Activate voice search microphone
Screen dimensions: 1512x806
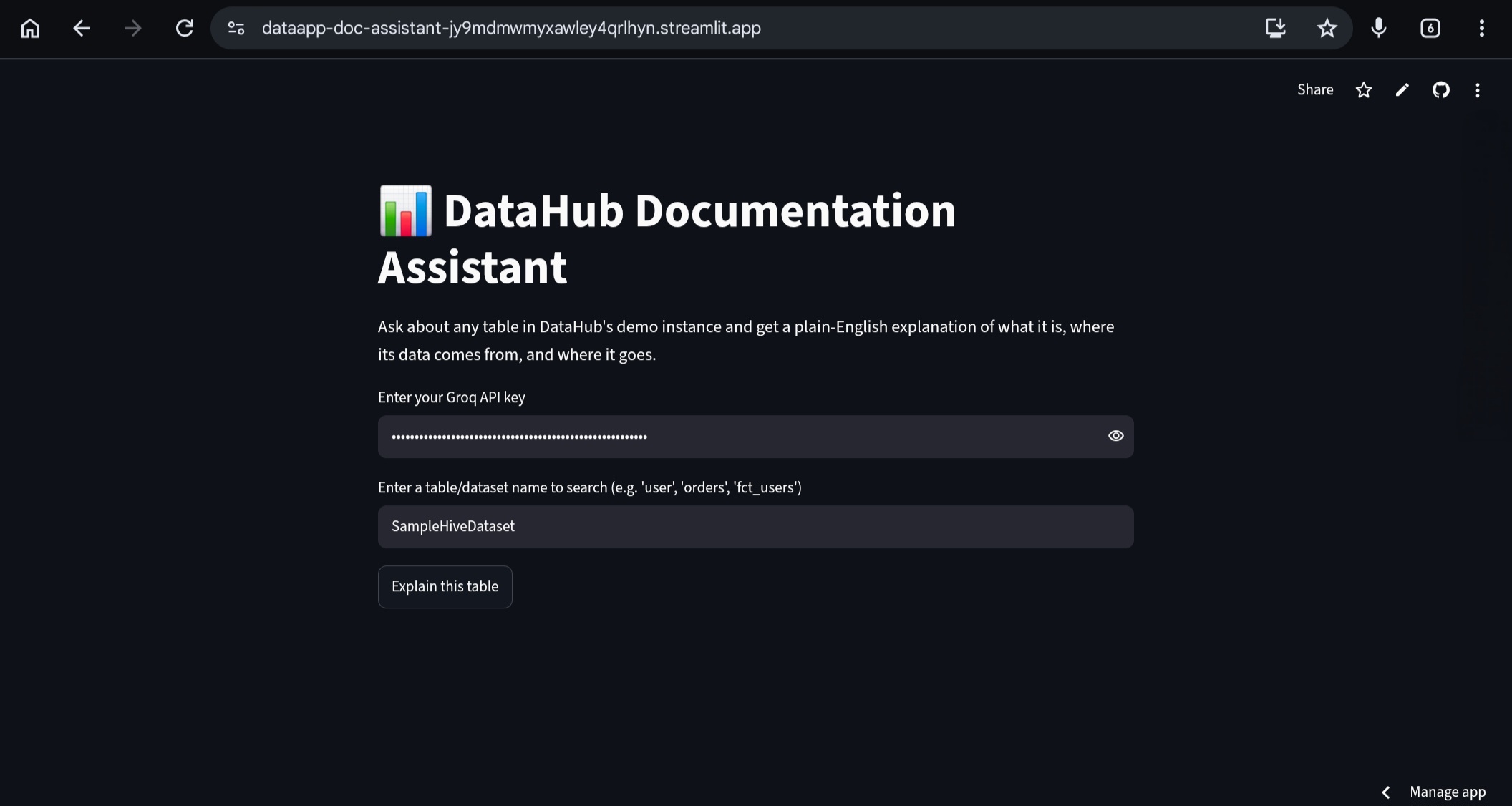(1379, 28)
